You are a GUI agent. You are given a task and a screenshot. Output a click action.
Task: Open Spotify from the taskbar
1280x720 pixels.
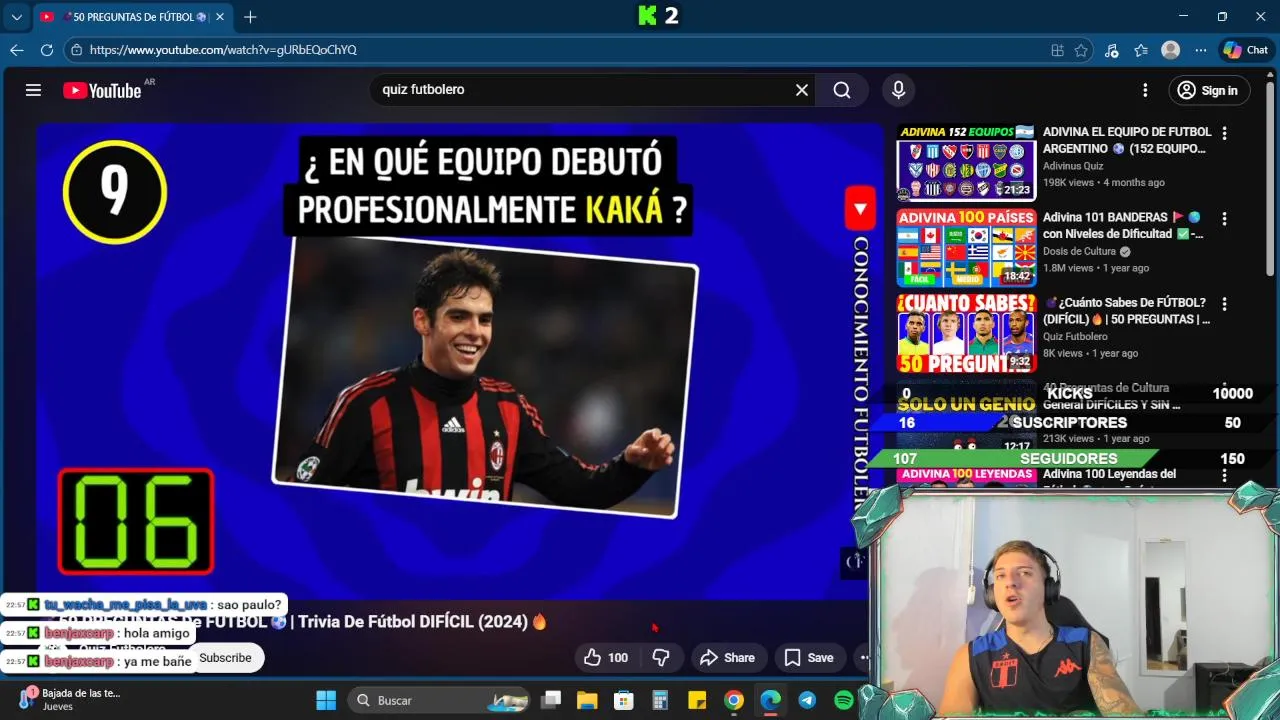point(843,700)
